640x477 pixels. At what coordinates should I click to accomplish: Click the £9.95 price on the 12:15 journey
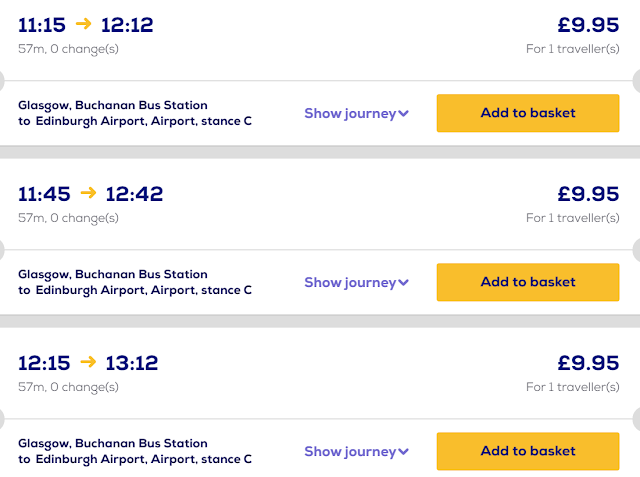click(588, 363)
